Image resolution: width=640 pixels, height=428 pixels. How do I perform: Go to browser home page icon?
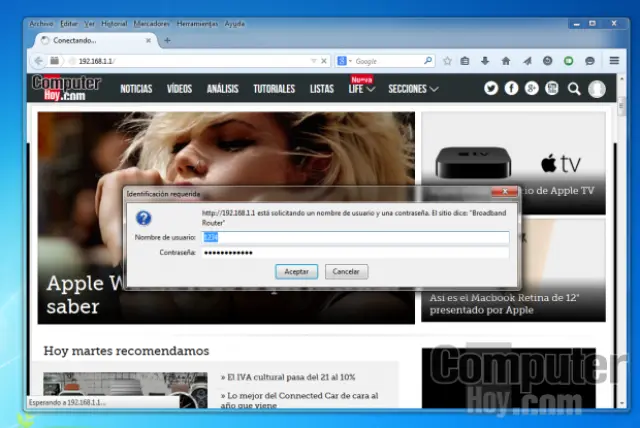coord(506,61)
